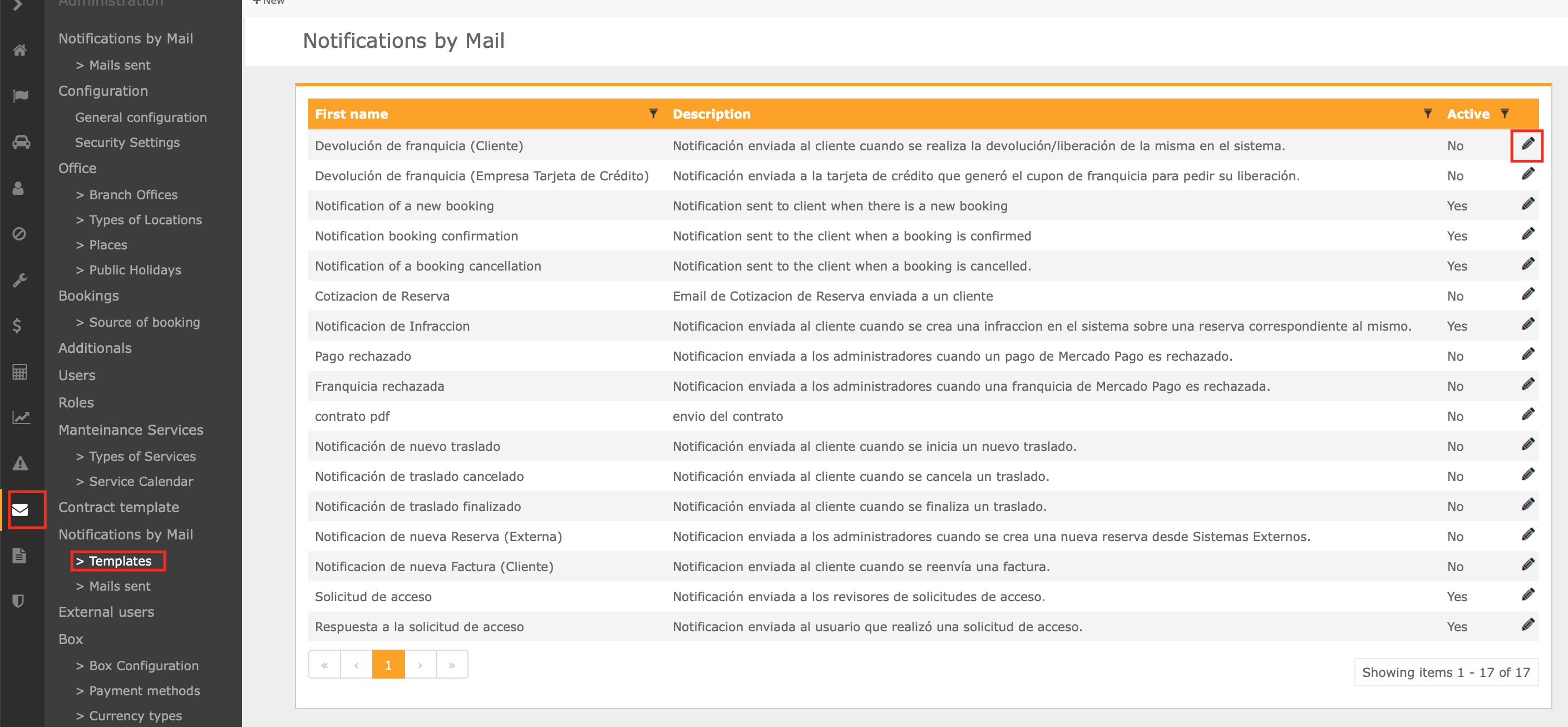
Task: Edit 'Franquicia rechazada' template pencil
Action: [1528, 384]
